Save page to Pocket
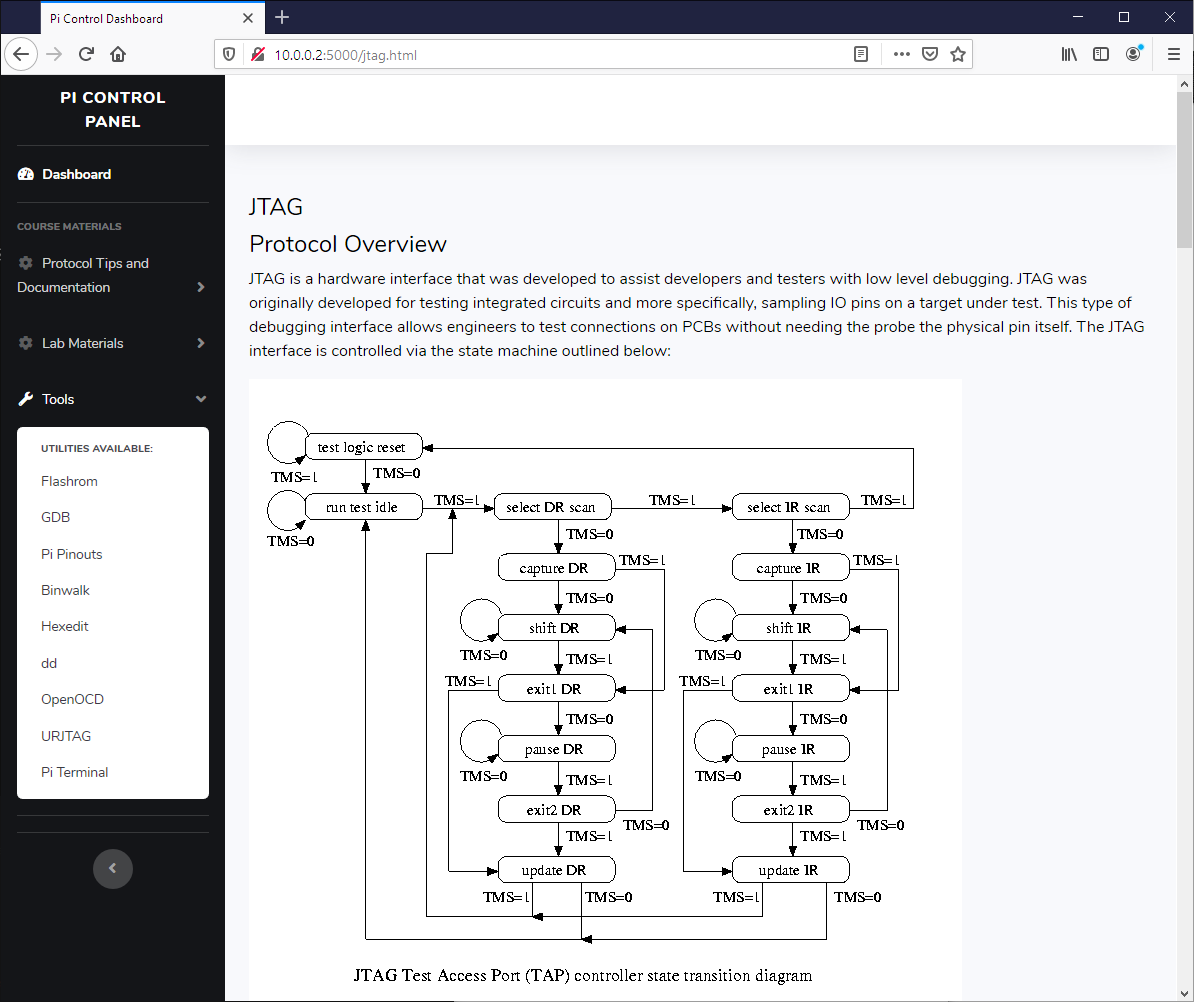 pos(930,55)
